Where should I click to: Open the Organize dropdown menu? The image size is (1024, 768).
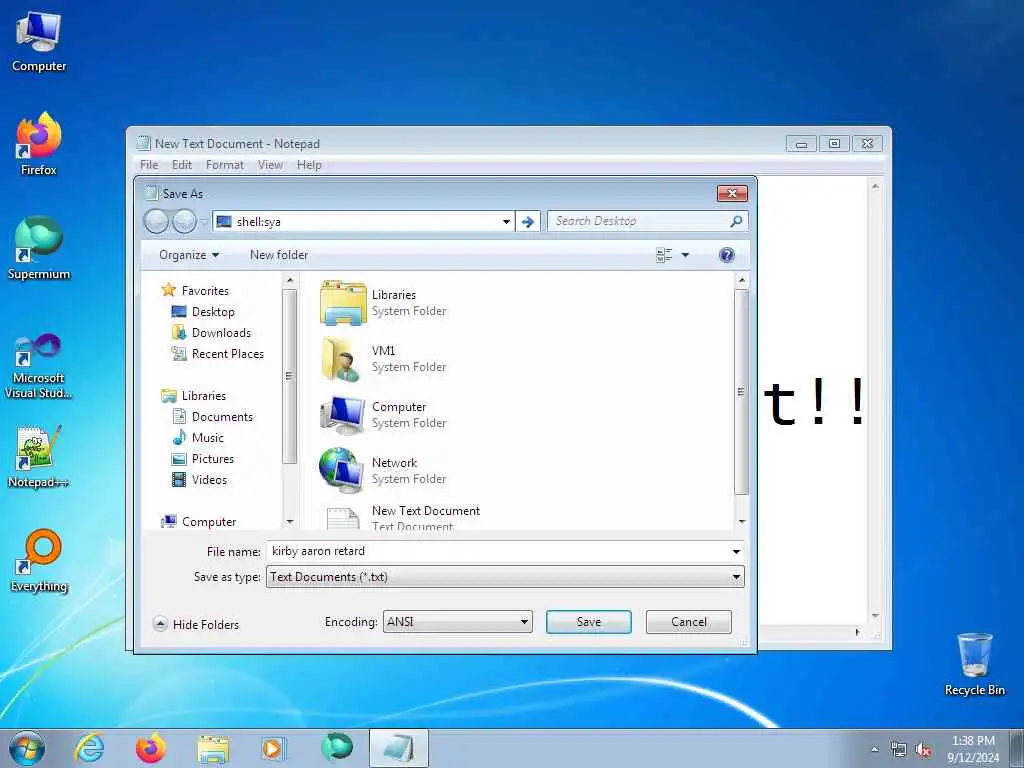(189, 255)
